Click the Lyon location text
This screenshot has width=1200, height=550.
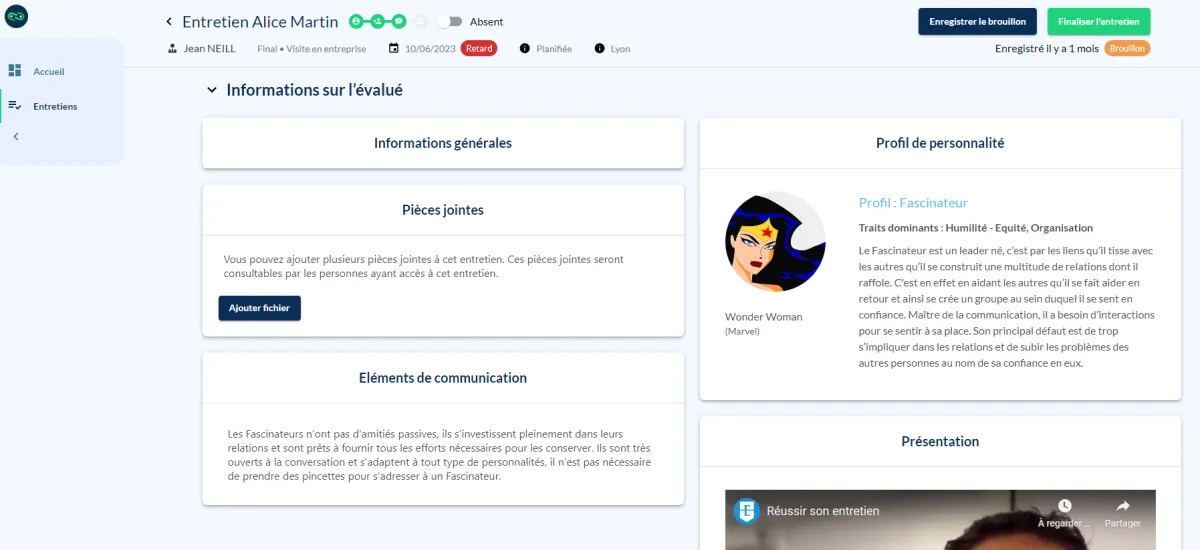620,48
